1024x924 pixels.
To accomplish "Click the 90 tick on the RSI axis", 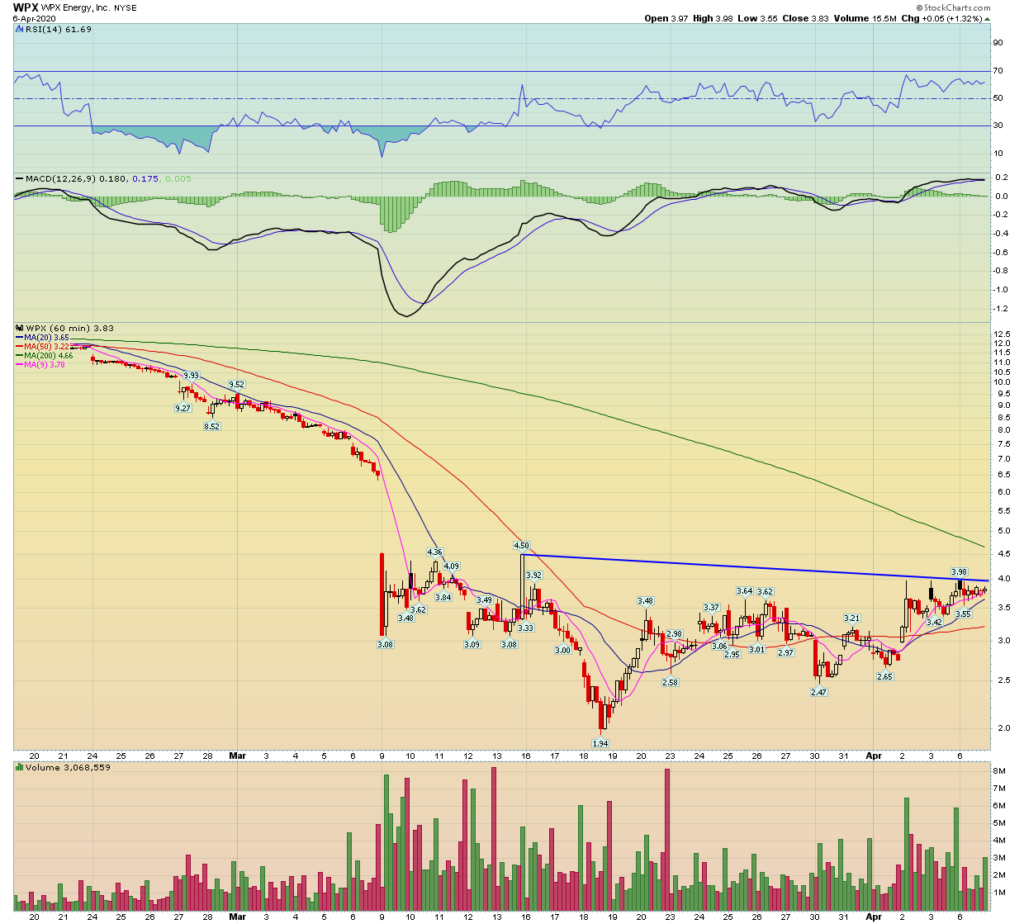I will 998,43.
